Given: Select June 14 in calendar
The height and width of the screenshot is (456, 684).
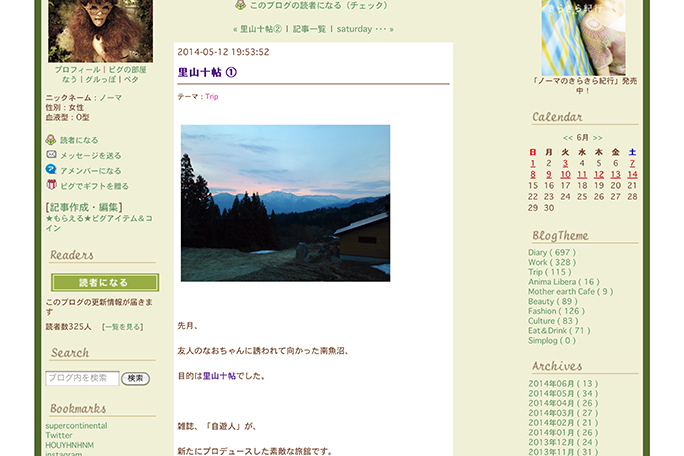Looking at the screenshot, I should click(632, 175).
